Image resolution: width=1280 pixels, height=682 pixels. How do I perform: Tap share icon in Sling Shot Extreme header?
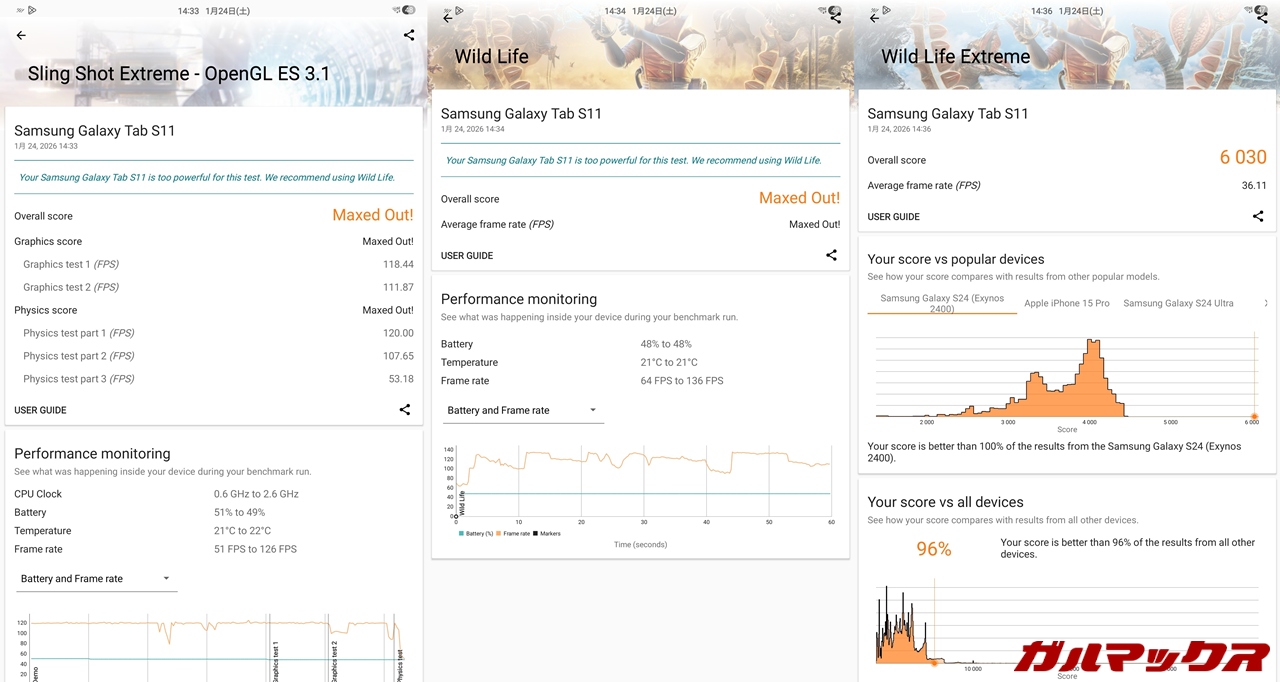click(x=409, y=35)
